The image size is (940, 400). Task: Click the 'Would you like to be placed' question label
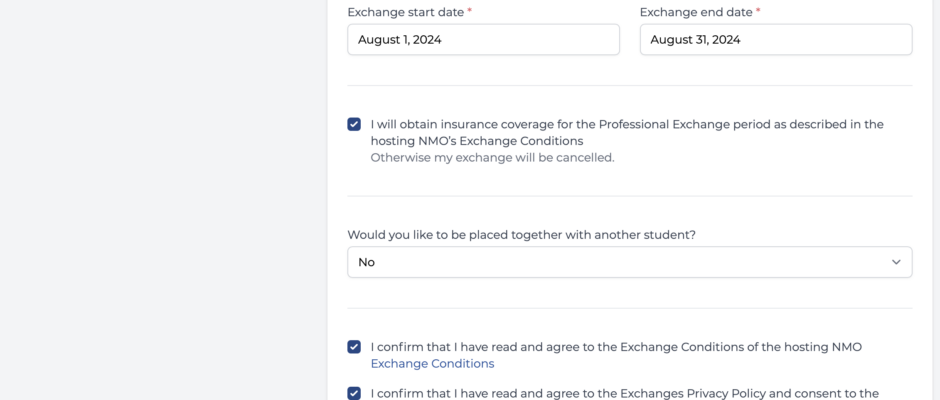click(522, 234)
